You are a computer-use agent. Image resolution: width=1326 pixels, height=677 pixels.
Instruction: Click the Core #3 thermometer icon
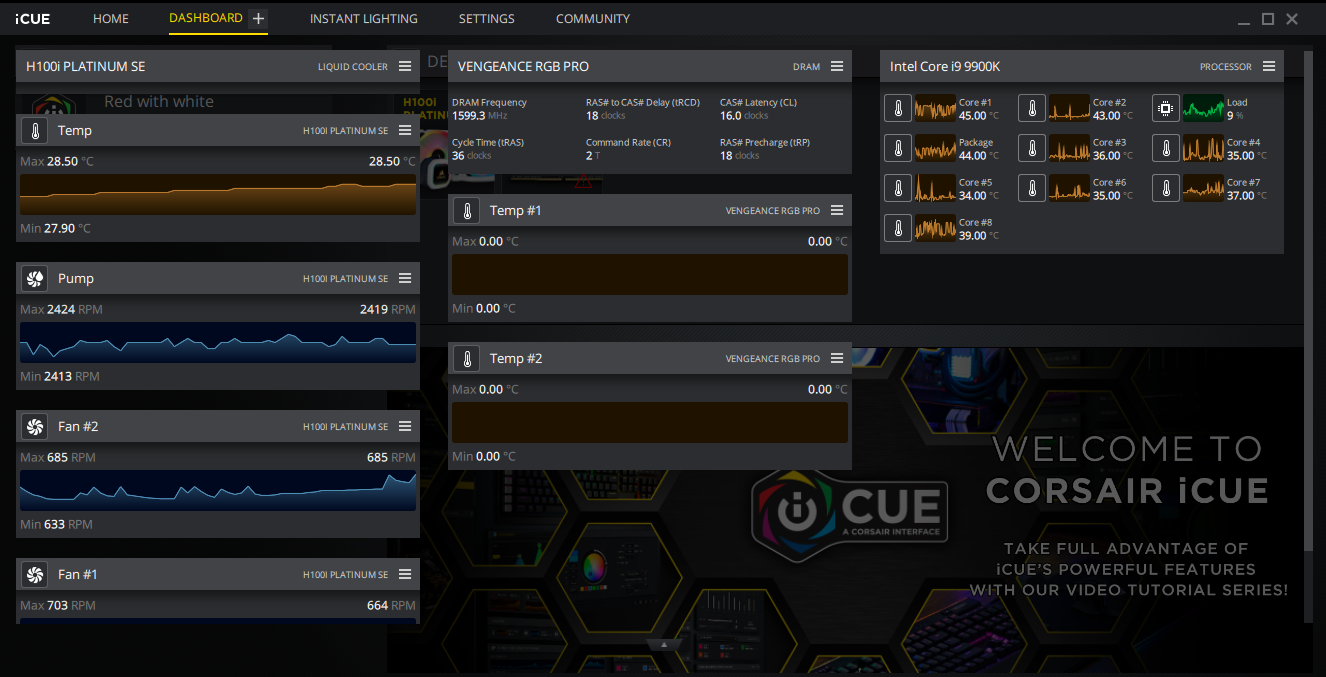pos(1032,148)
